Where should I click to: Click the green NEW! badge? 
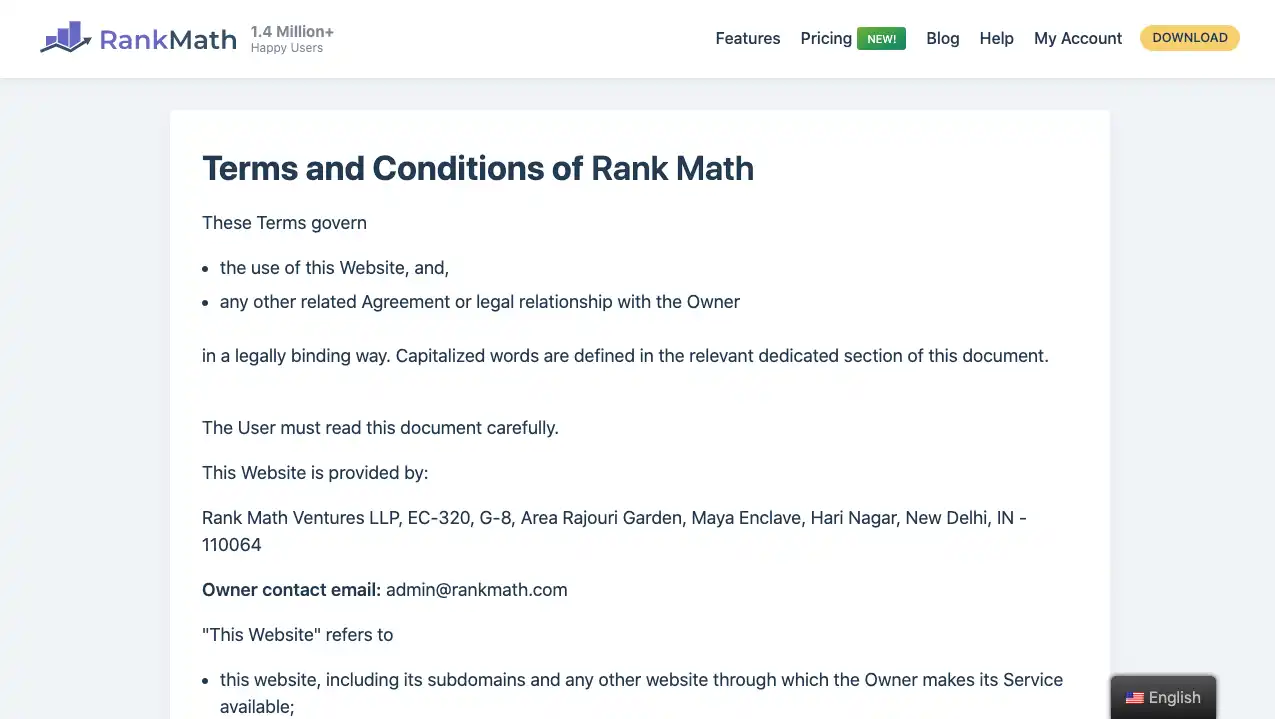[881, 39]
